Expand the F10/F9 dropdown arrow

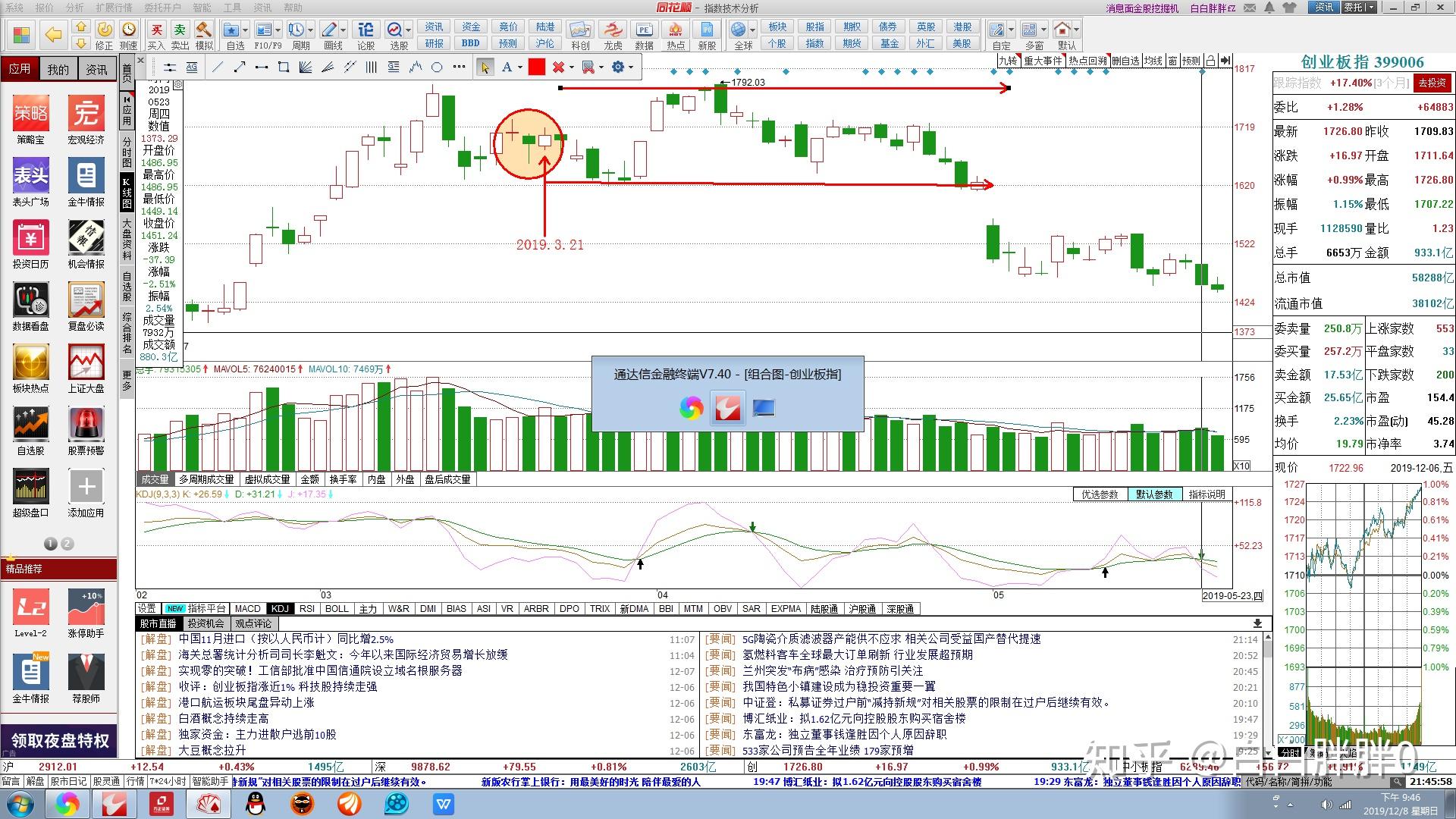pyautogui.click(x=278, y=30)
